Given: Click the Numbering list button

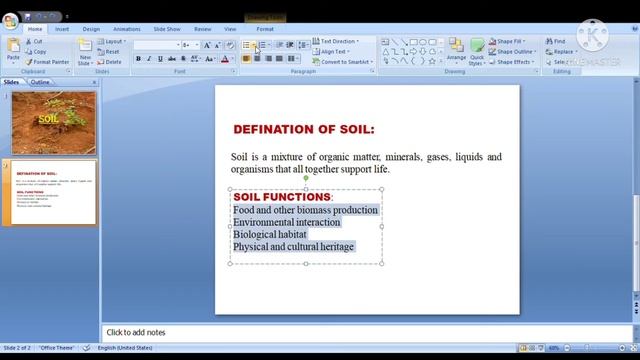Looking at the screenshot, I should 262,45.
